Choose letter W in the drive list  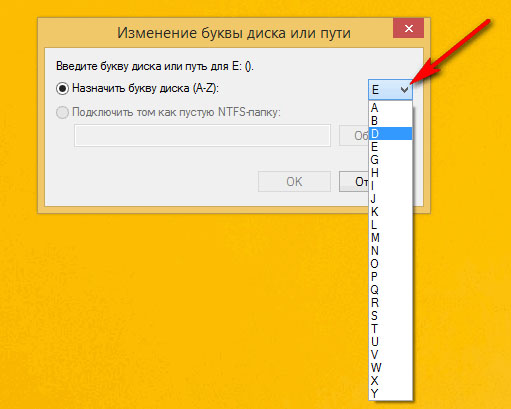pyautogui.click(x=390, y=368)
